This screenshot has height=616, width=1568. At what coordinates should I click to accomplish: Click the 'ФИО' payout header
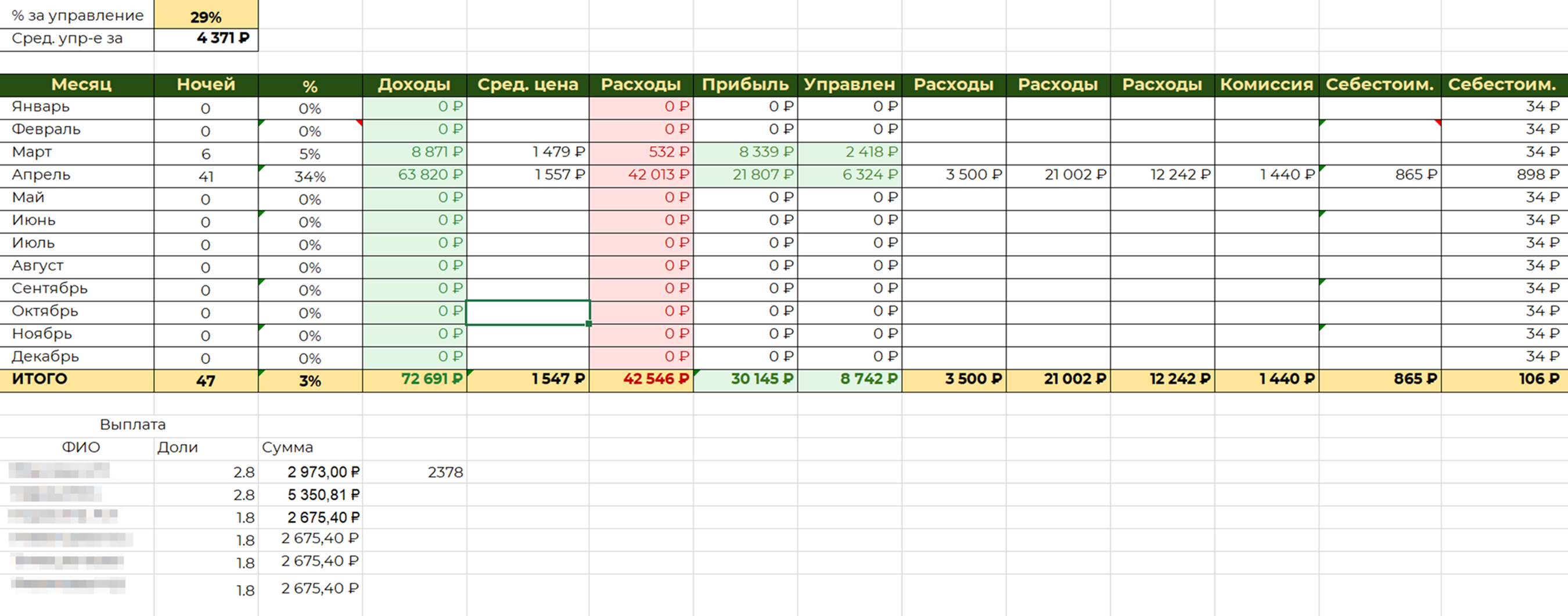click(80, 448)
